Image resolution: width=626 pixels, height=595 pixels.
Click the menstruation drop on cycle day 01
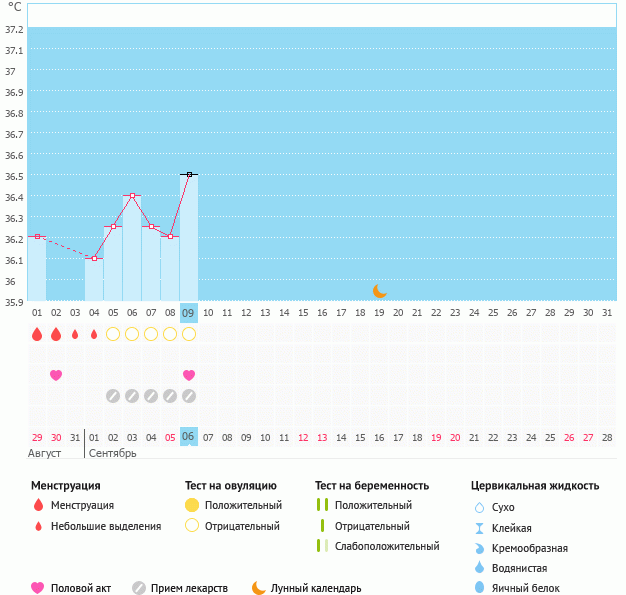pos(37,334)
